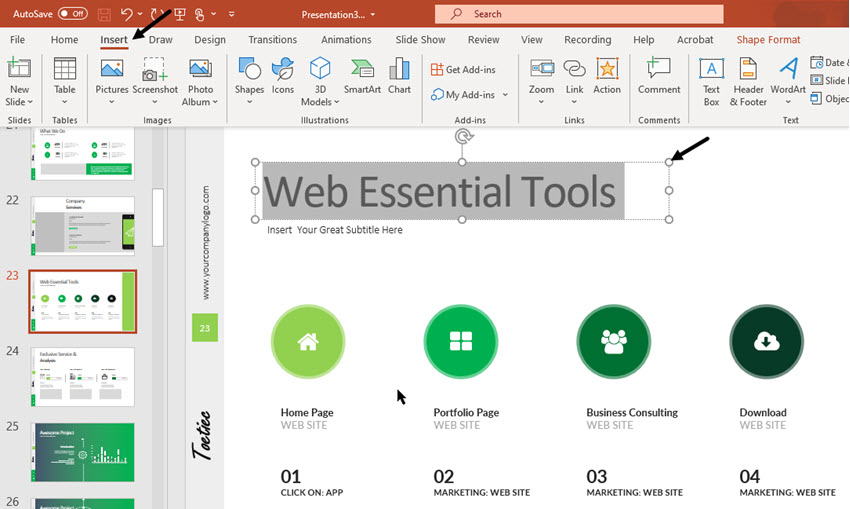
Task: Click the rotation handle above title
Action: tap(463, 136)
